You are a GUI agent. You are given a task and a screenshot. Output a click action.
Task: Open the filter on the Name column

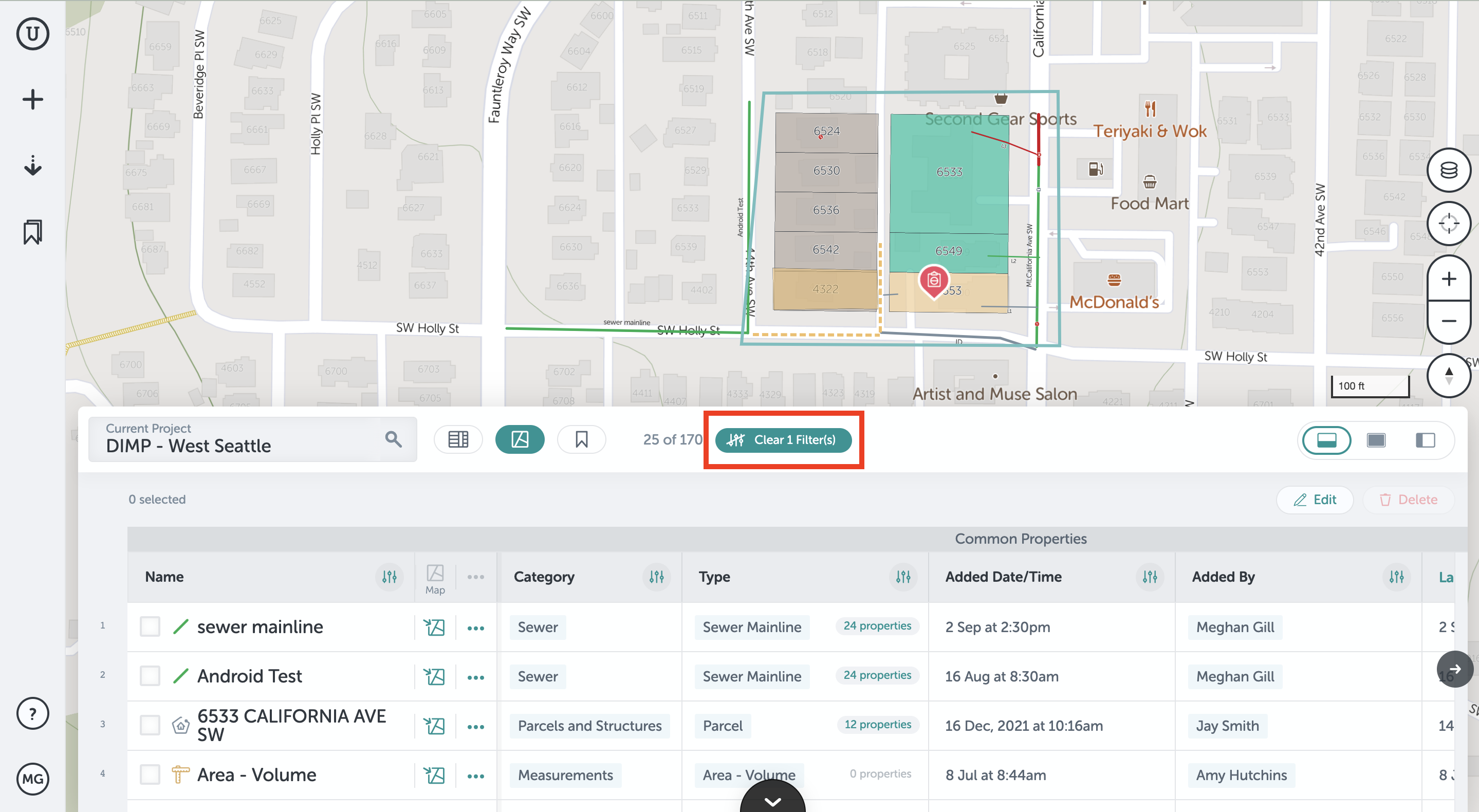click(x=388, y=577)
